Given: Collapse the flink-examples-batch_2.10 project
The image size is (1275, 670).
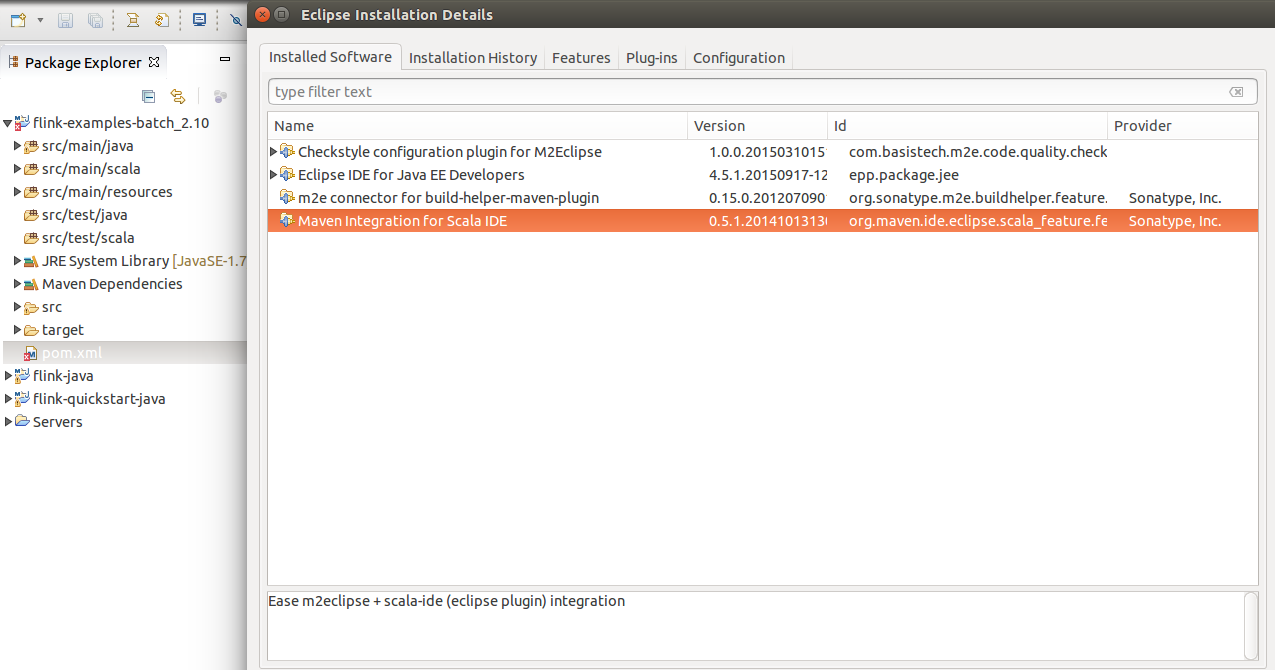Looking at the screenshot, I should [x=7, y=124].
